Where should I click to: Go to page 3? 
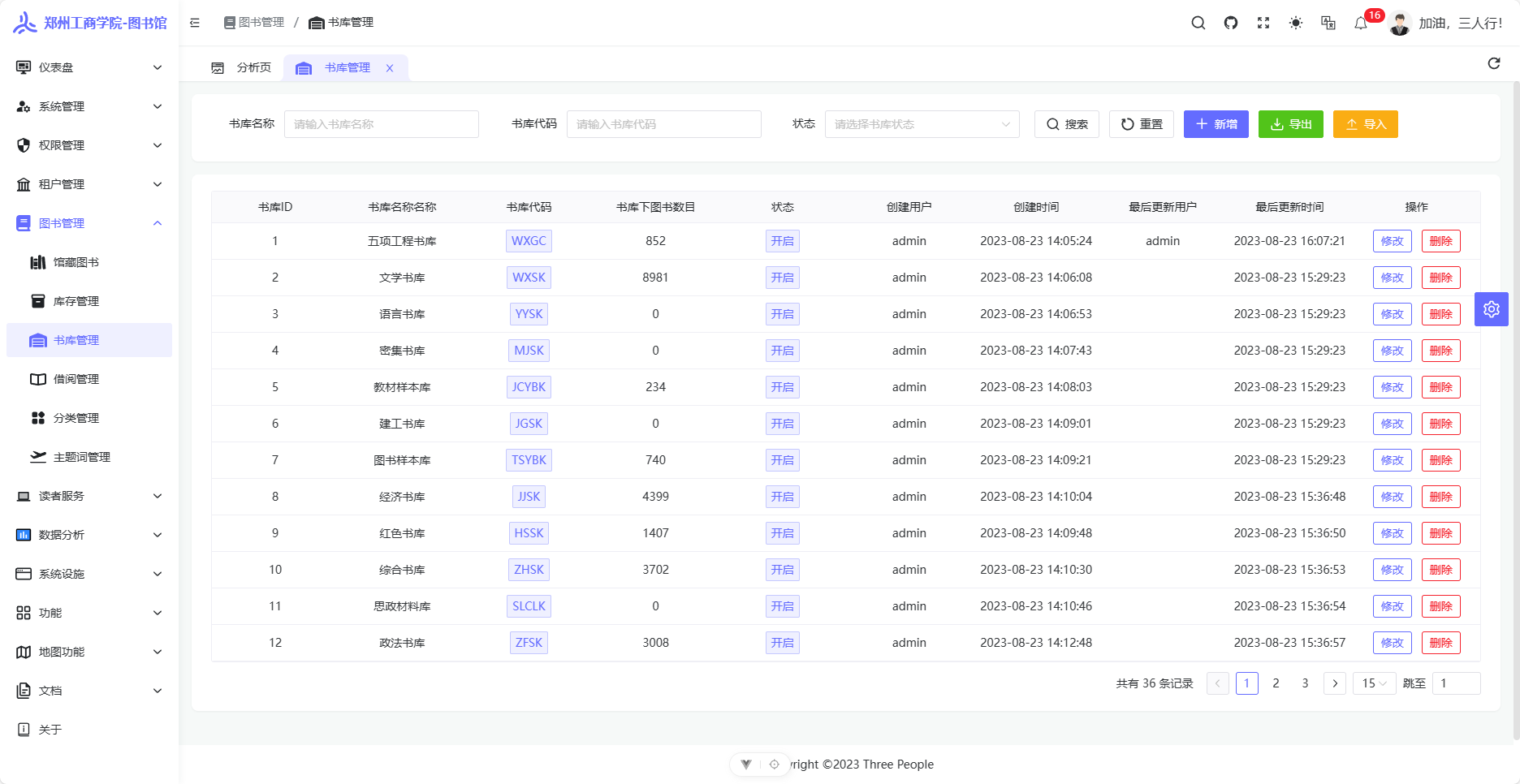click(x=1306, y=683)
